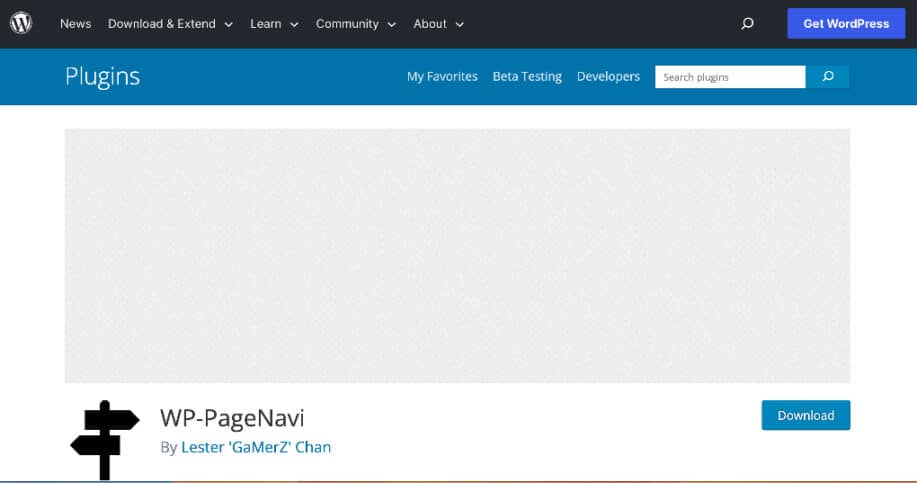Image resolution: width=917 pixels, height=483 pixels.
Task: Open the News menu item
Action: click(75, 24)
